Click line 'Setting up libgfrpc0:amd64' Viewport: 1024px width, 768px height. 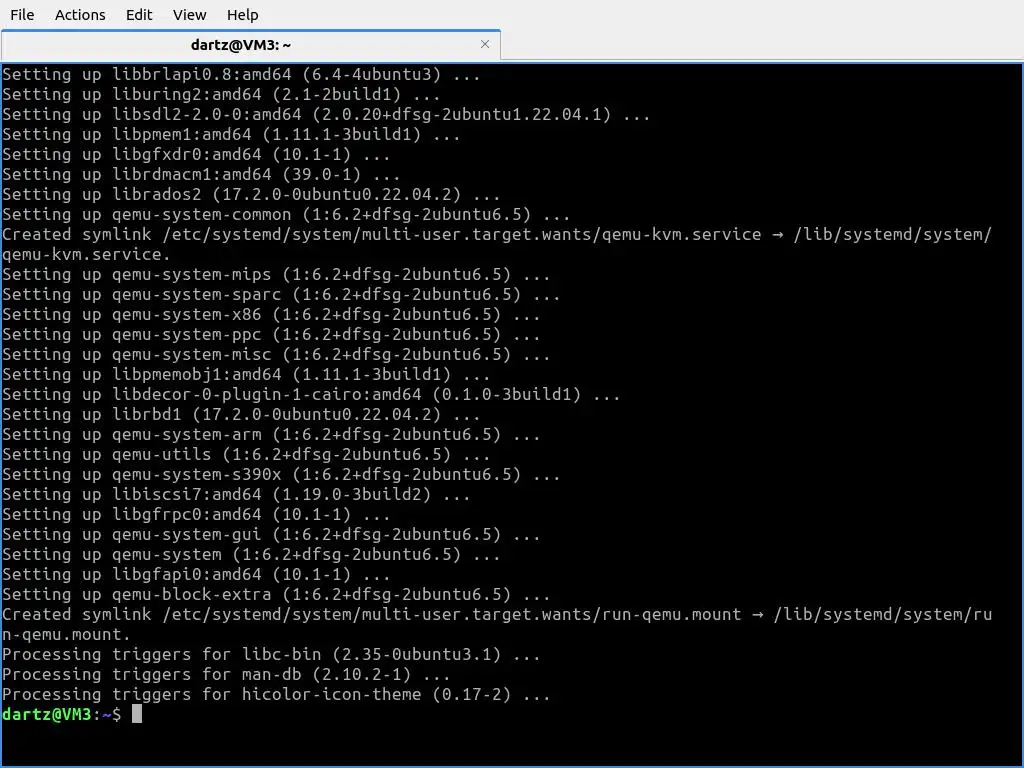196,514
